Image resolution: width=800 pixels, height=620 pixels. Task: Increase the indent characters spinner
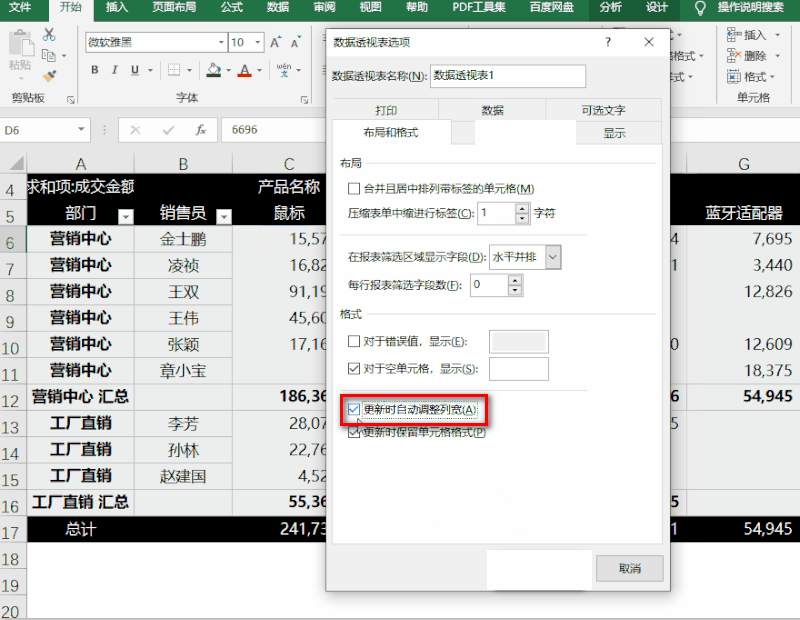522,208
